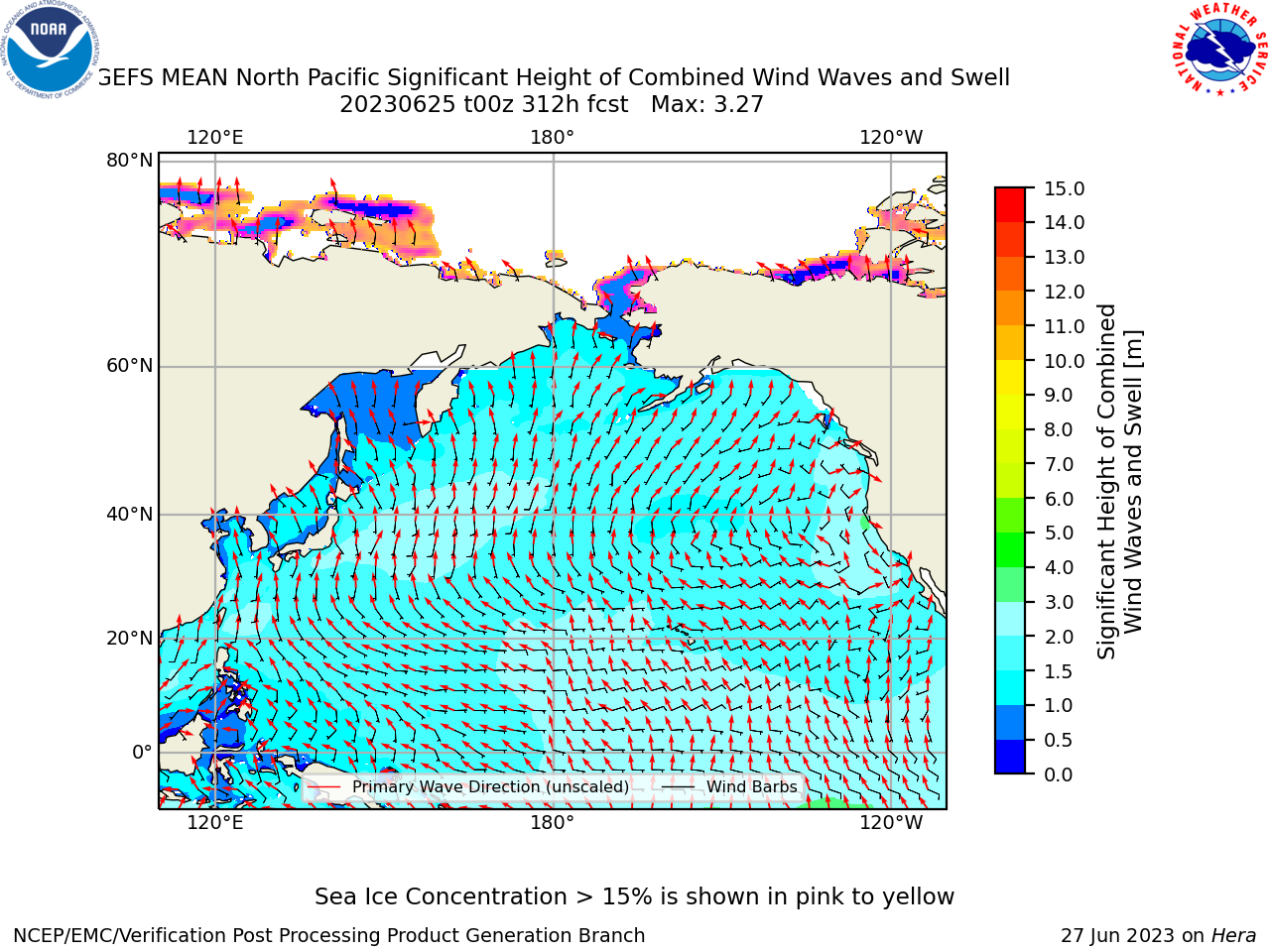Click the latitude label '80°N'
Screen dimensions: 1270x952
click(130, 161)
